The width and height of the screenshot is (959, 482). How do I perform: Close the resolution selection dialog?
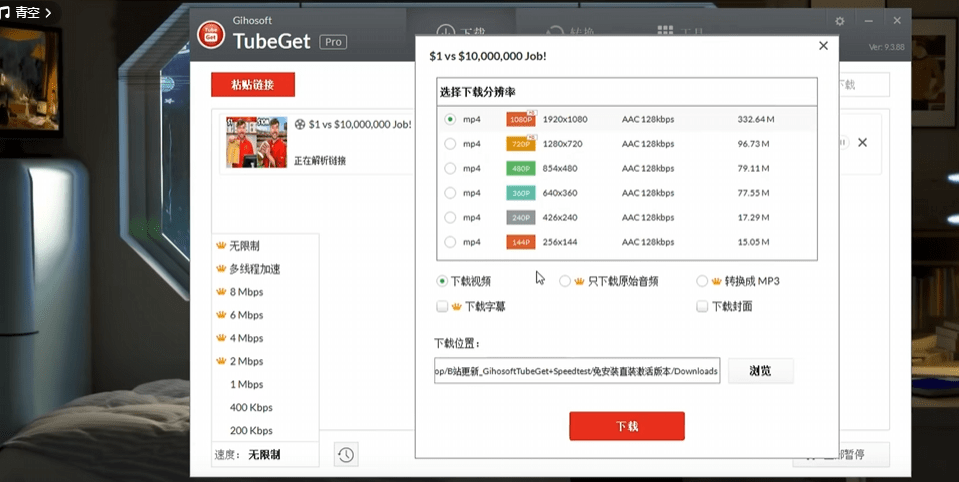pyautogui.click(x=823, y=46)
